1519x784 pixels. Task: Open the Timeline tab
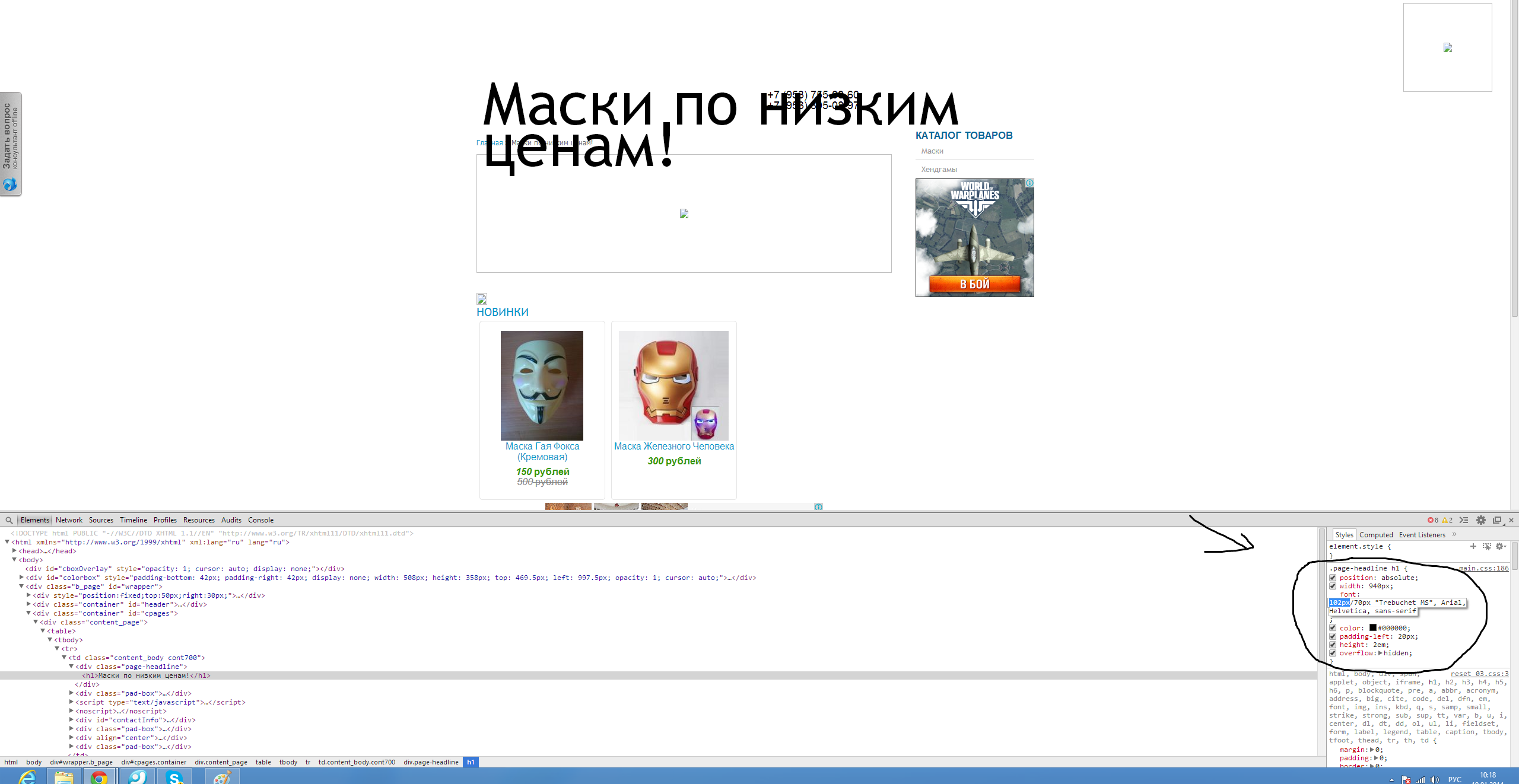(x=134, y=520)
